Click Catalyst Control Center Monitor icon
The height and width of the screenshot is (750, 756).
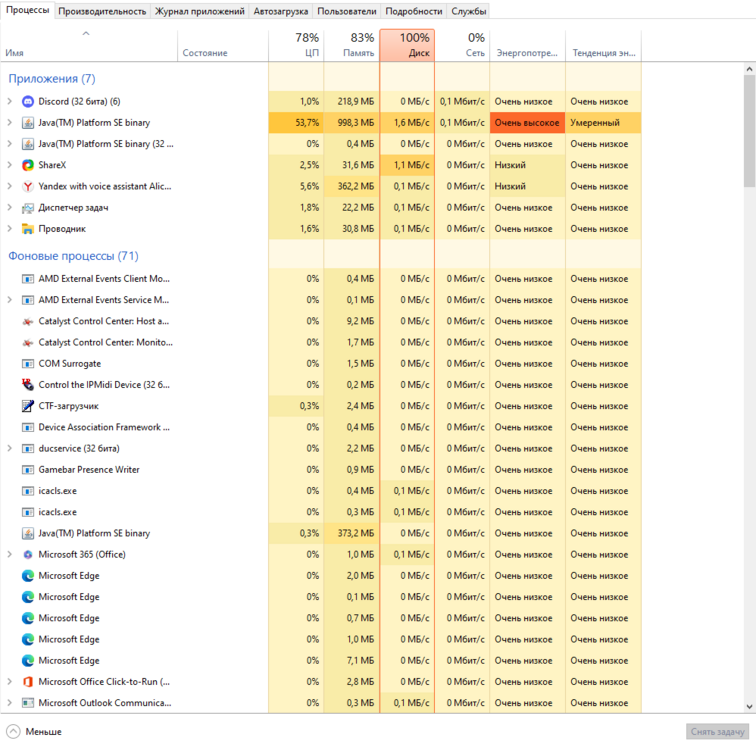pyautogui.click(x=28, y=343)
